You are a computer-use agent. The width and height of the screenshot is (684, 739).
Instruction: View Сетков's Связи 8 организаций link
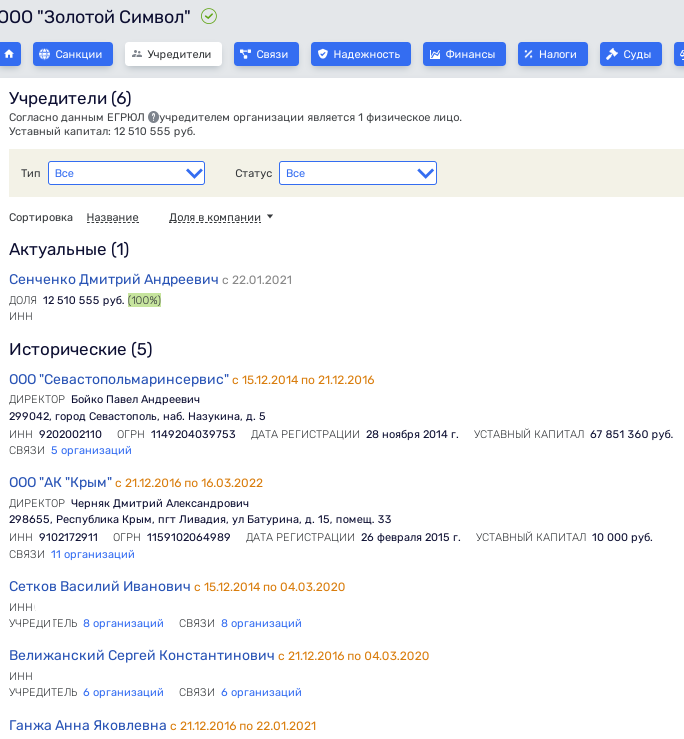coord(261,623)
